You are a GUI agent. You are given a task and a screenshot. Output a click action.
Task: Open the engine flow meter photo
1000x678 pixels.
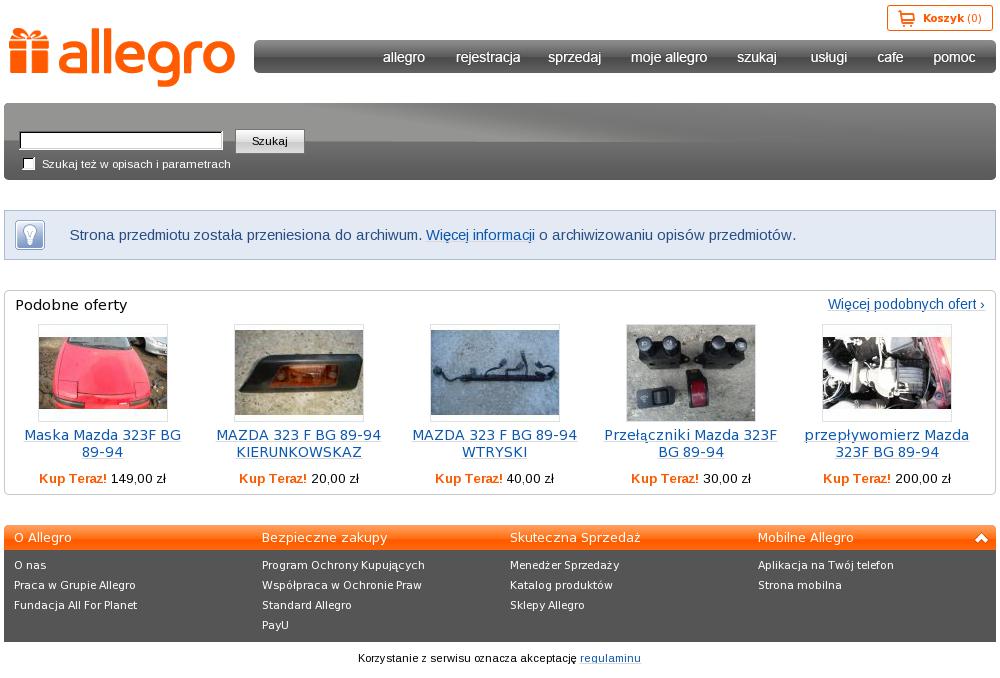(887, 372)
